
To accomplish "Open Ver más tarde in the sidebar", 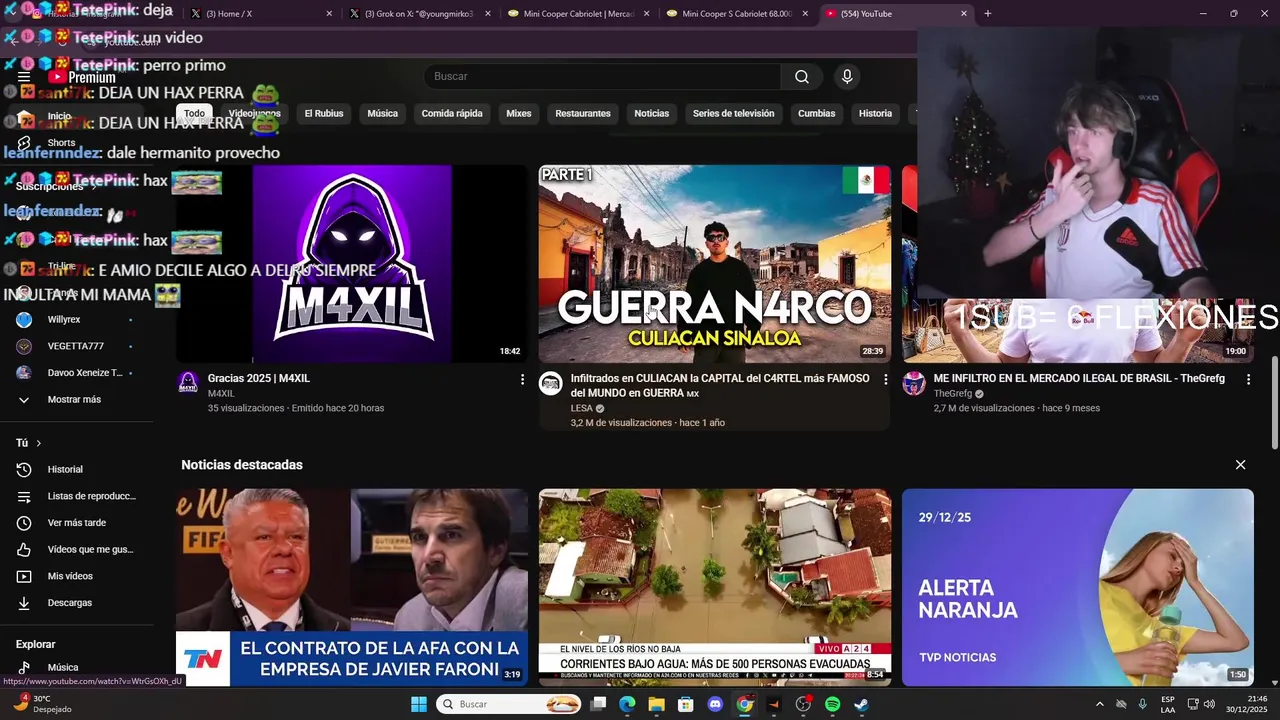I will [x=76, y=523].
